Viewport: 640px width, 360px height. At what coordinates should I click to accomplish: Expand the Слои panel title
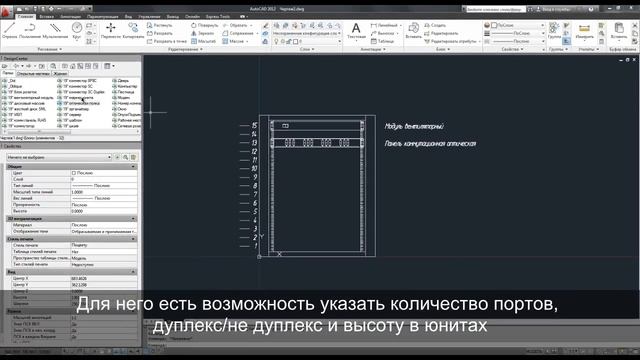(x=307, y=49)
